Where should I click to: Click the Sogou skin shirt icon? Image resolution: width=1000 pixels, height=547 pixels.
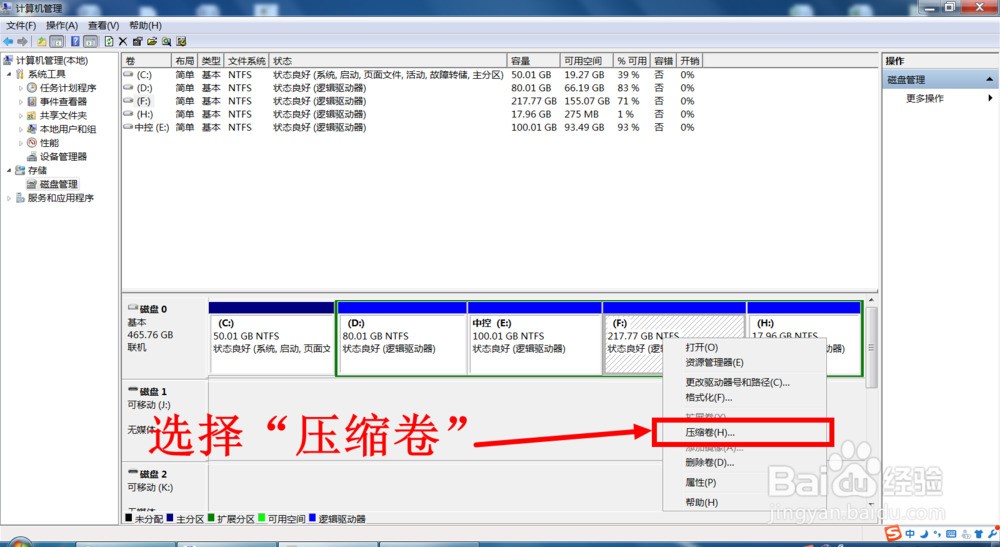[x=979, y=534]
